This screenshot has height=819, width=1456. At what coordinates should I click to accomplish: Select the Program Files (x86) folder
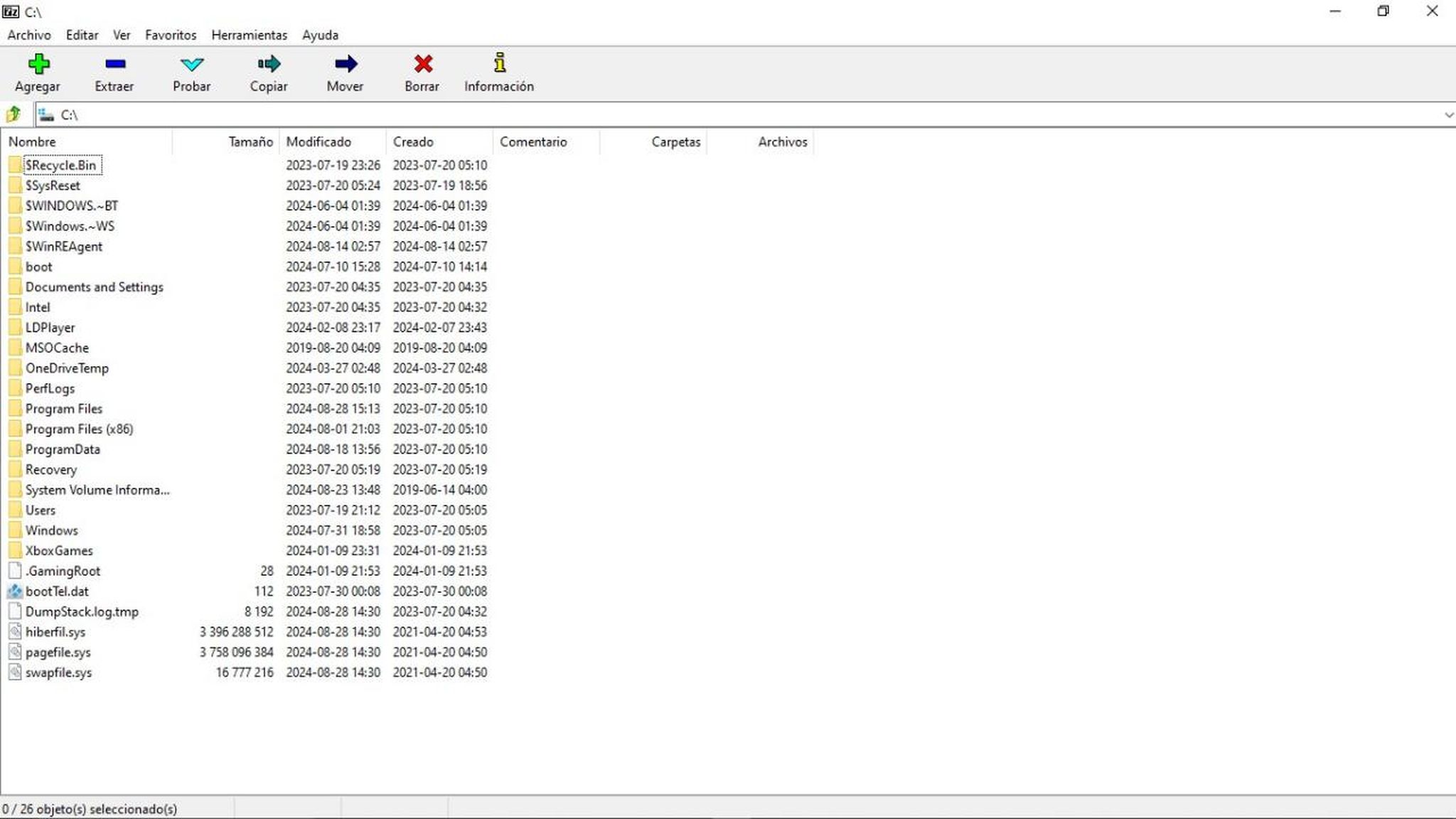click(79, 429)
